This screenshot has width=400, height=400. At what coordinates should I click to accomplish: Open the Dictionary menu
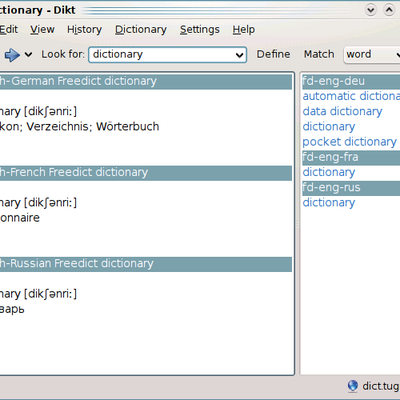(x=141, y=30)
